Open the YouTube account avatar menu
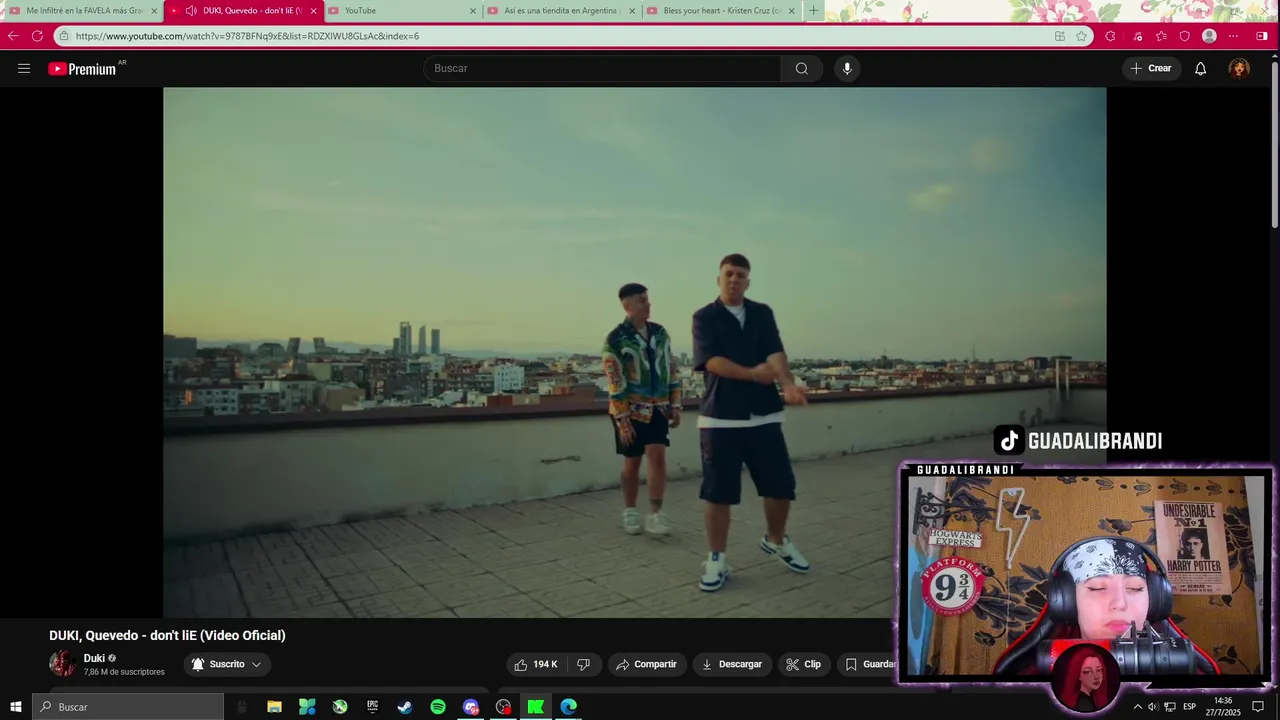 pos(1239,68)
